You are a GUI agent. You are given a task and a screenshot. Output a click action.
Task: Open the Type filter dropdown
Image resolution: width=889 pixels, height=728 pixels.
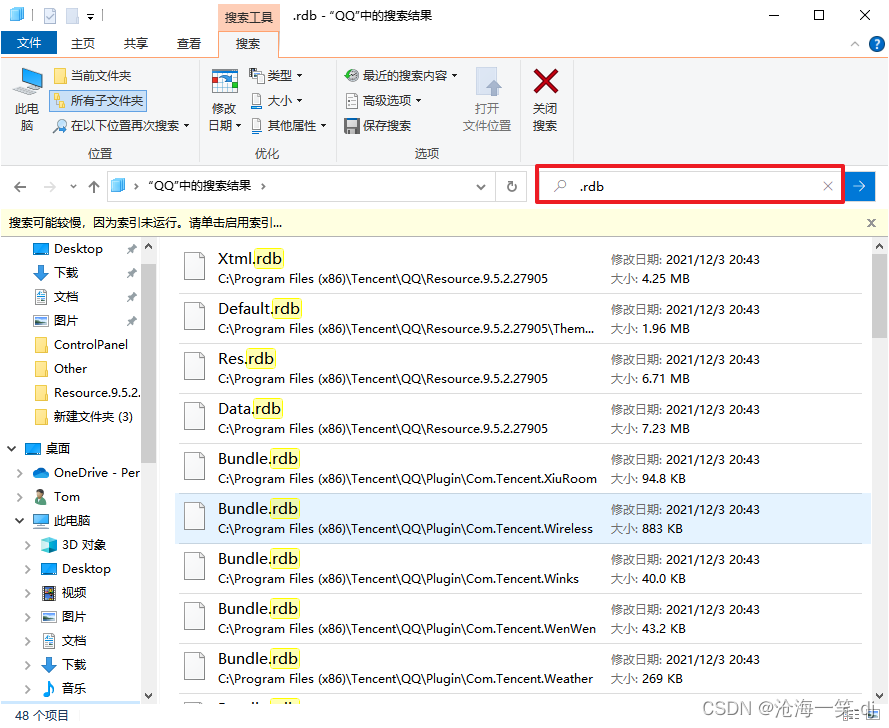pyautogui.click(x=276, y=75)
